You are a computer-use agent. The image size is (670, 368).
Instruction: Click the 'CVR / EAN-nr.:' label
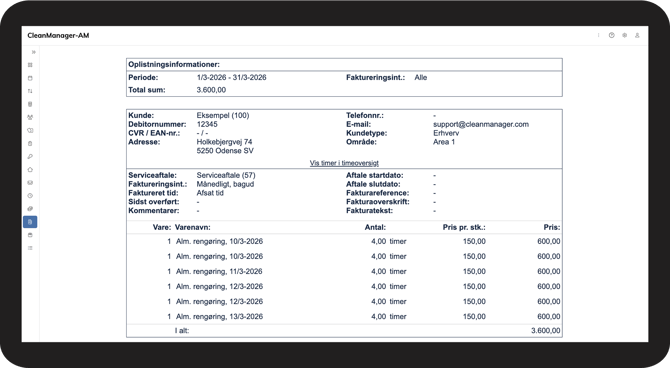pos(154,133)
